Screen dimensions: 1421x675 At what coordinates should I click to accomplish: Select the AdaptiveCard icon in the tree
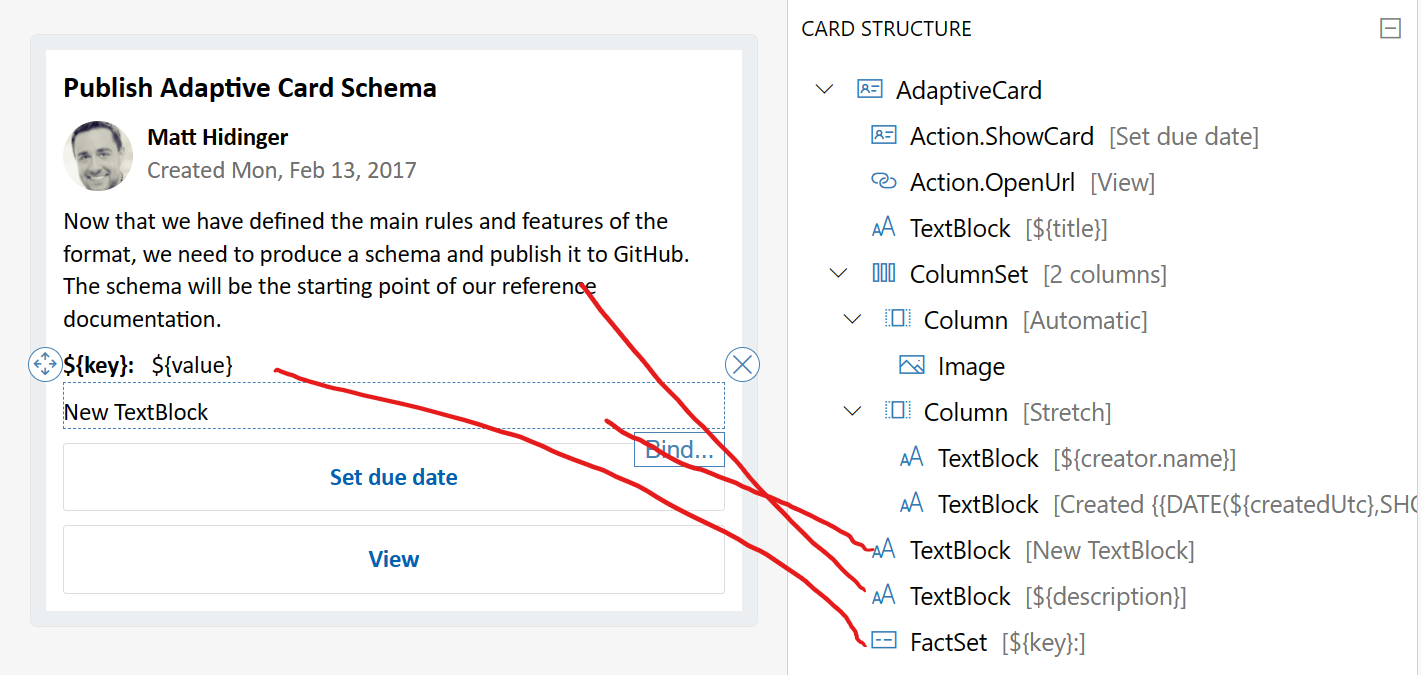871,89
